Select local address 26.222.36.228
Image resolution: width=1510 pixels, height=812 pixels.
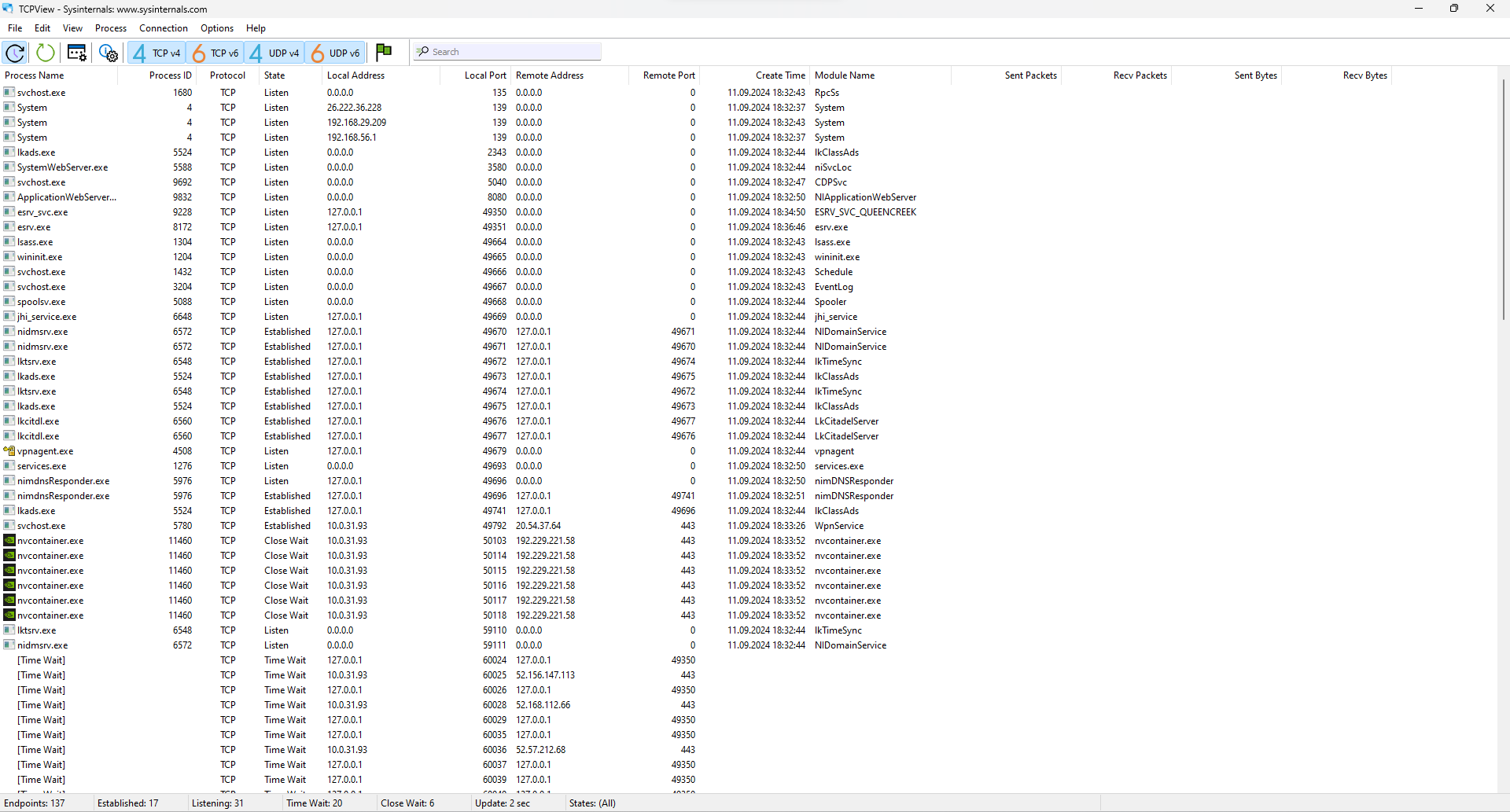coord(354,108)
